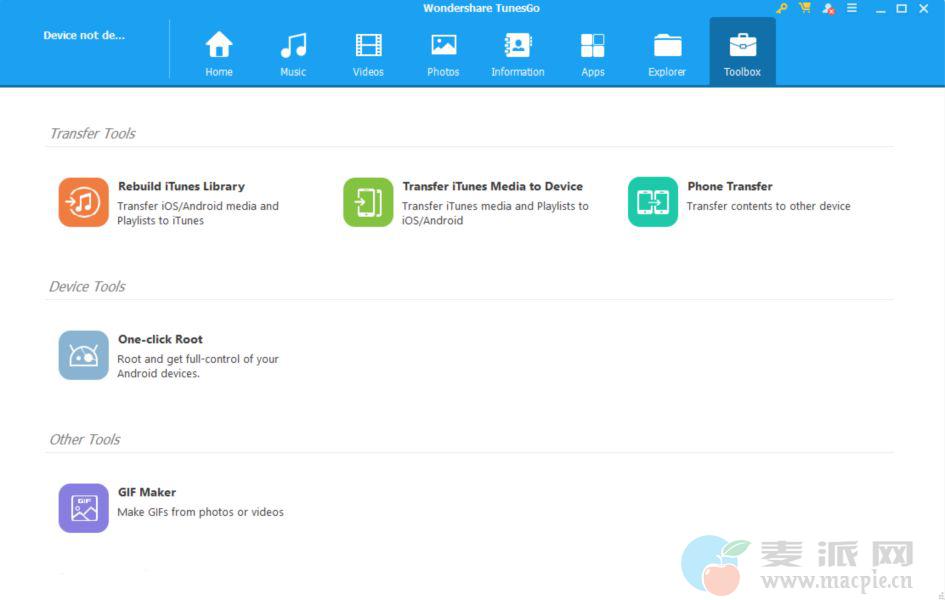
Task: Open the Explorer file browser
Action: click(667, 46)
